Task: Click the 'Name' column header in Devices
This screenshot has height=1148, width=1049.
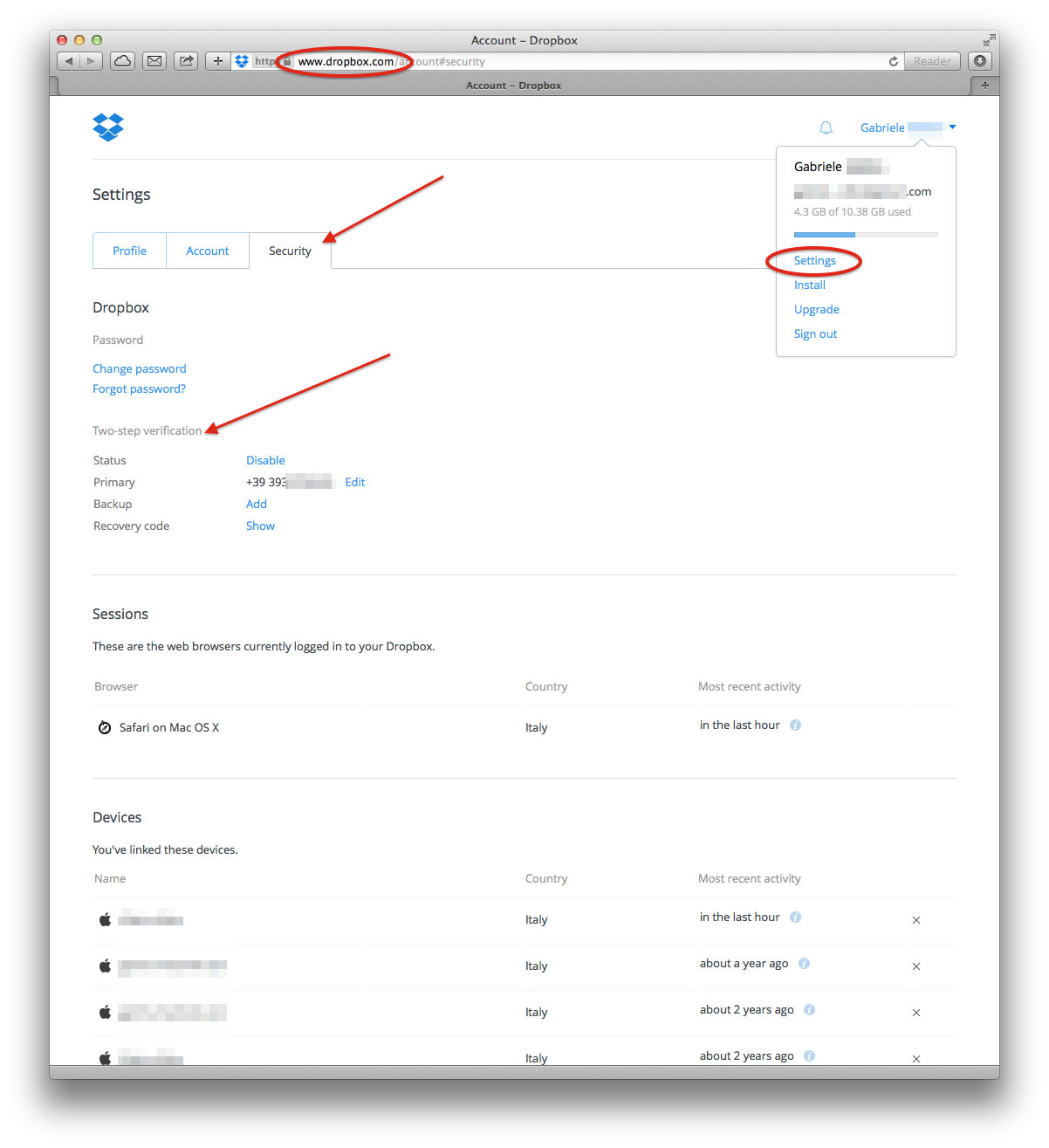Action: point(110,878)
